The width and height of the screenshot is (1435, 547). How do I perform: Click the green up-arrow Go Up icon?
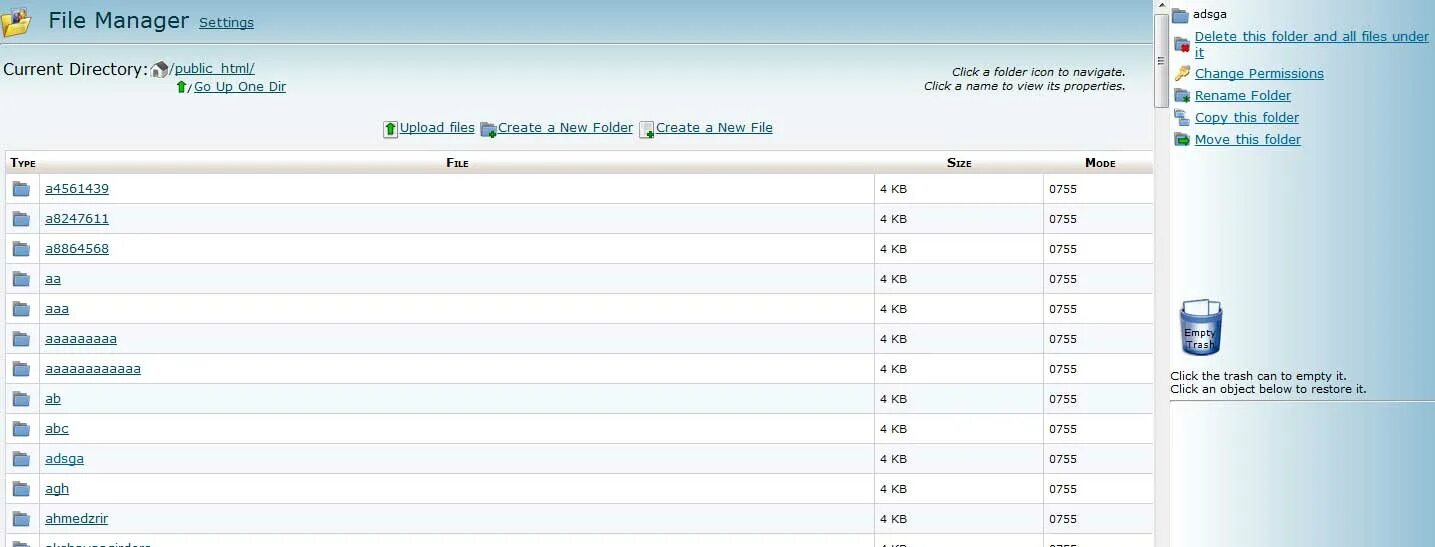click(x=181, y=87)
